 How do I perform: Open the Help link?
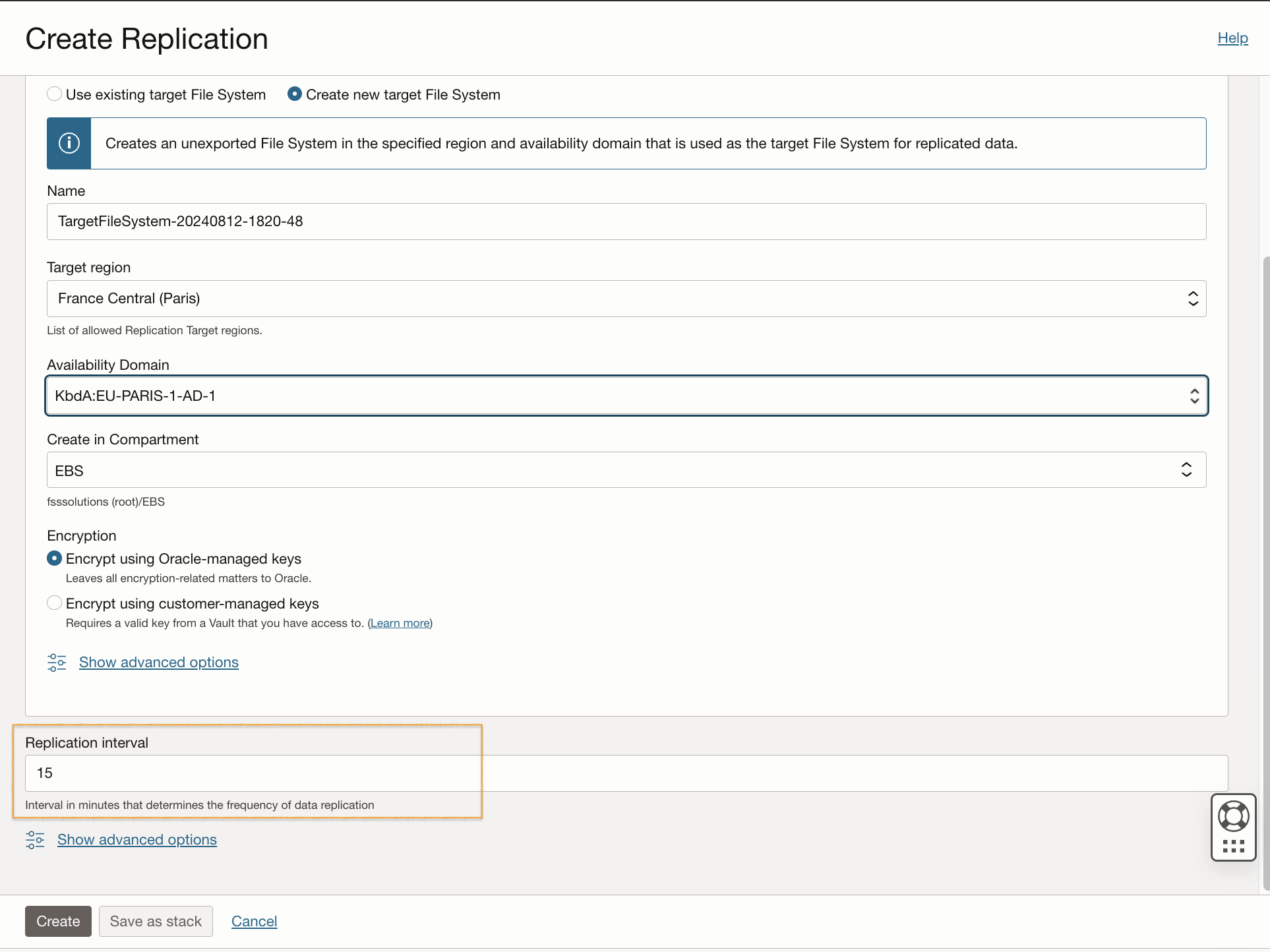tap(1232, 38)
